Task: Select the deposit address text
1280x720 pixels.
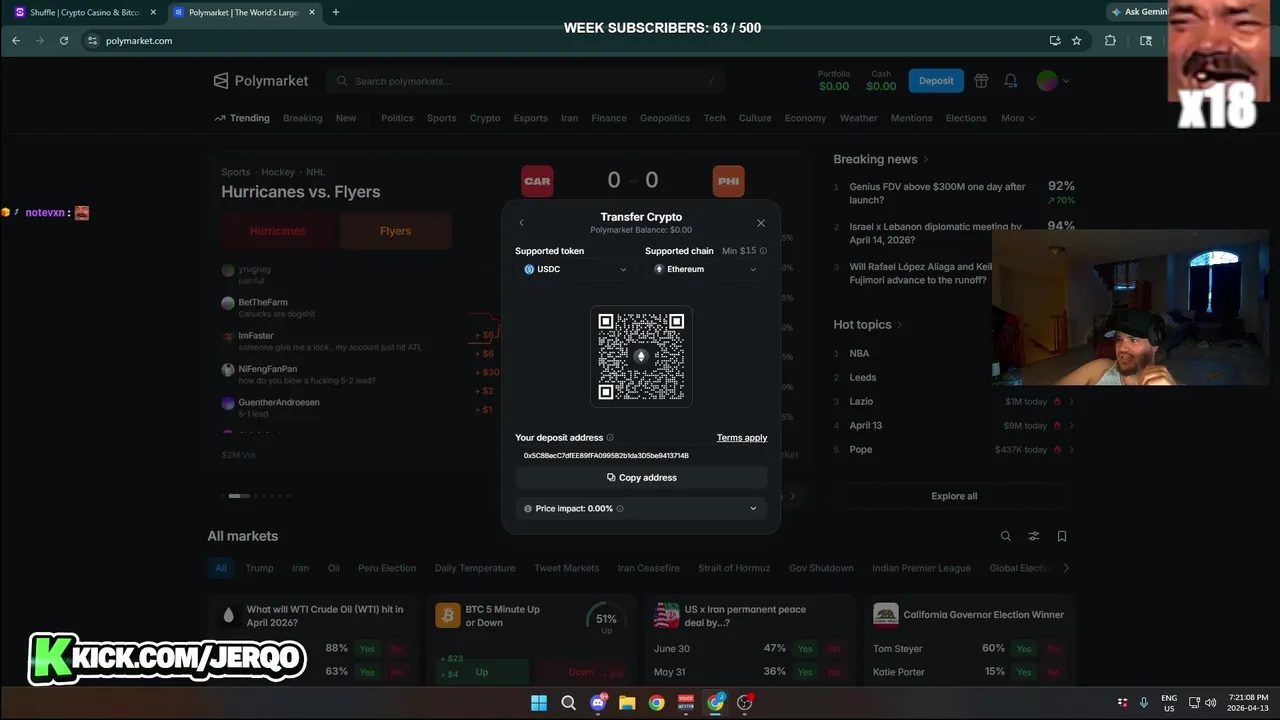Action: click(606, 455)
